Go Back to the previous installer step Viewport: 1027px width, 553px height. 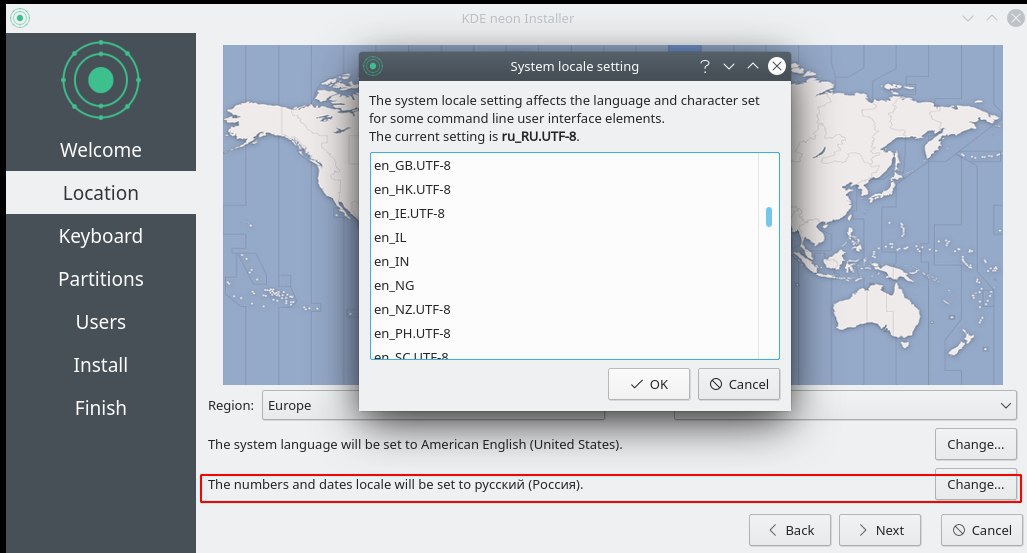[790, 530]
